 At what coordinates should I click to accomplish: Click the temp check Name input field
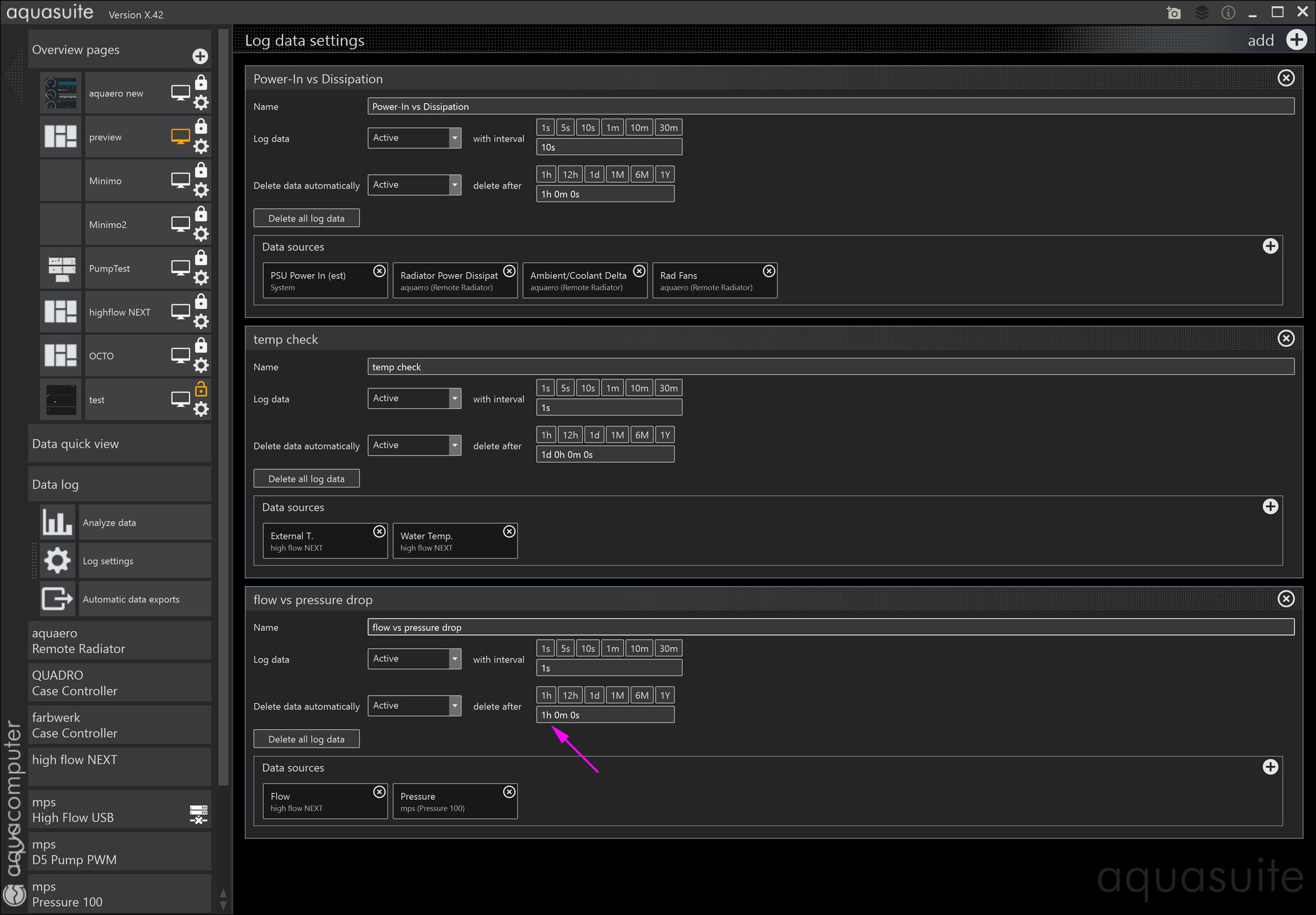click(830, 367)
